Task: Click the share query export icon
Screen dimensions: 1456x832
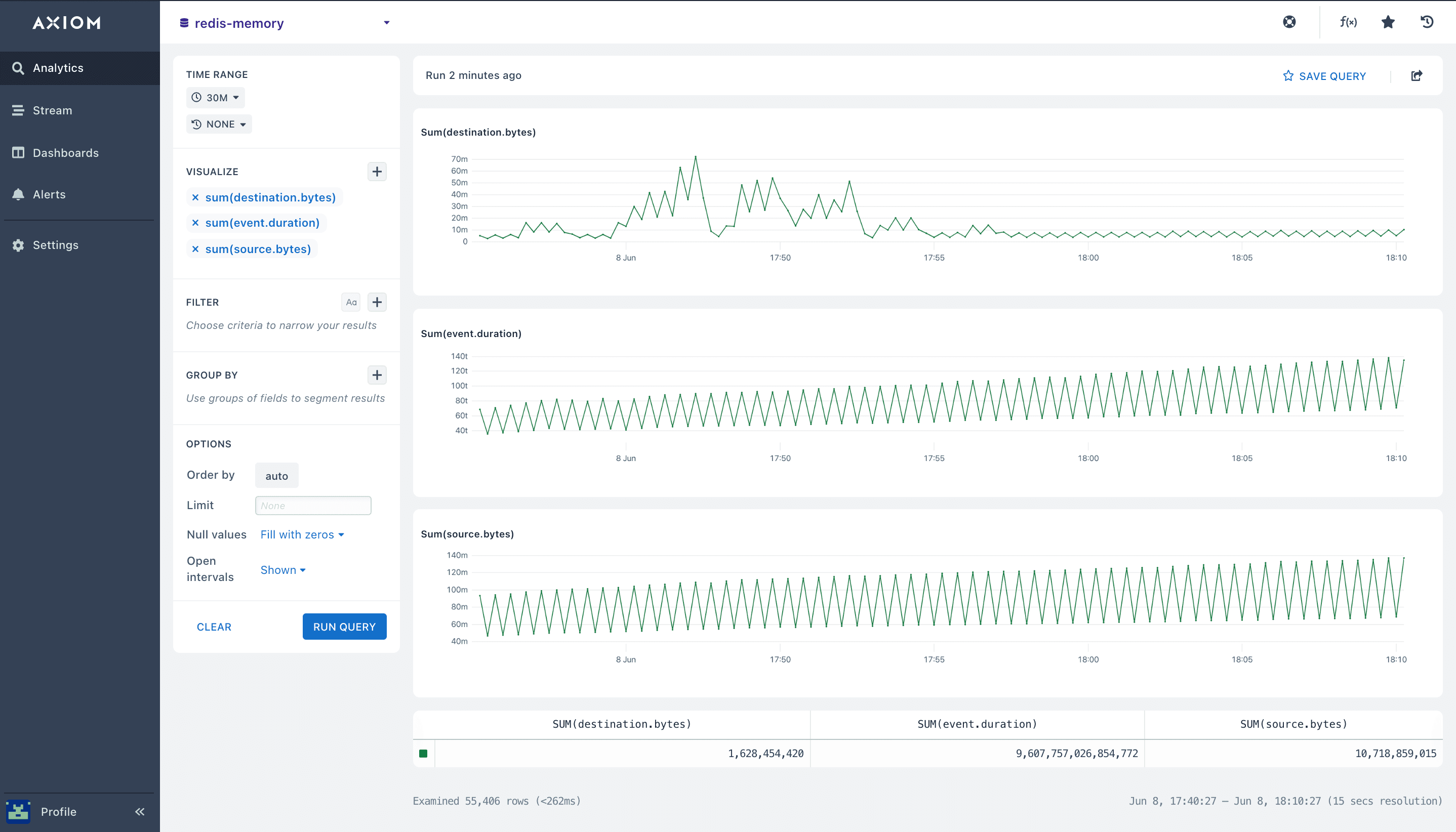Action: pos(1417,75)
